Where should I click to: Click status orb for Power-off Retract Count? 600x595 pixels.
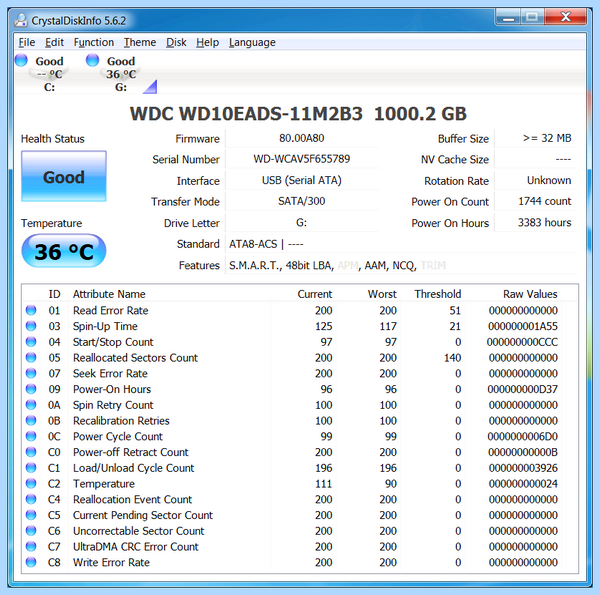31,452
